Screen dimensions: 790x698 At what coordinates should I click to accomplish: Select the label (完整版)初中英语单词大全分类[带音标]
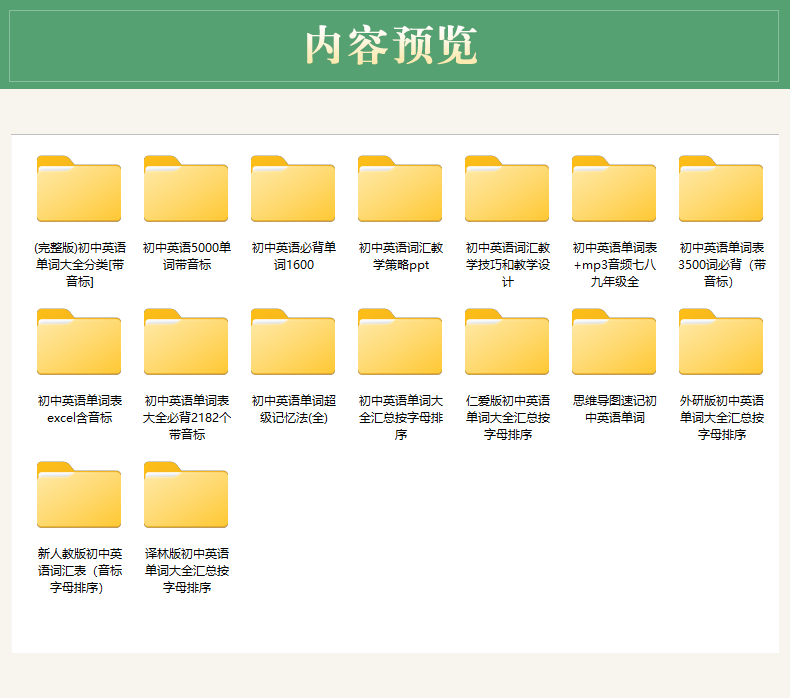80,265
